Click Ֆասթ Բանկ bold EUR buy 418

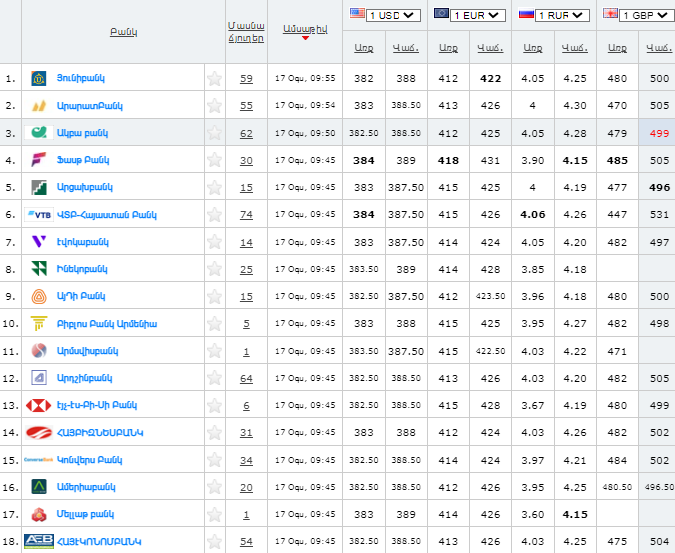coord(448,161)
